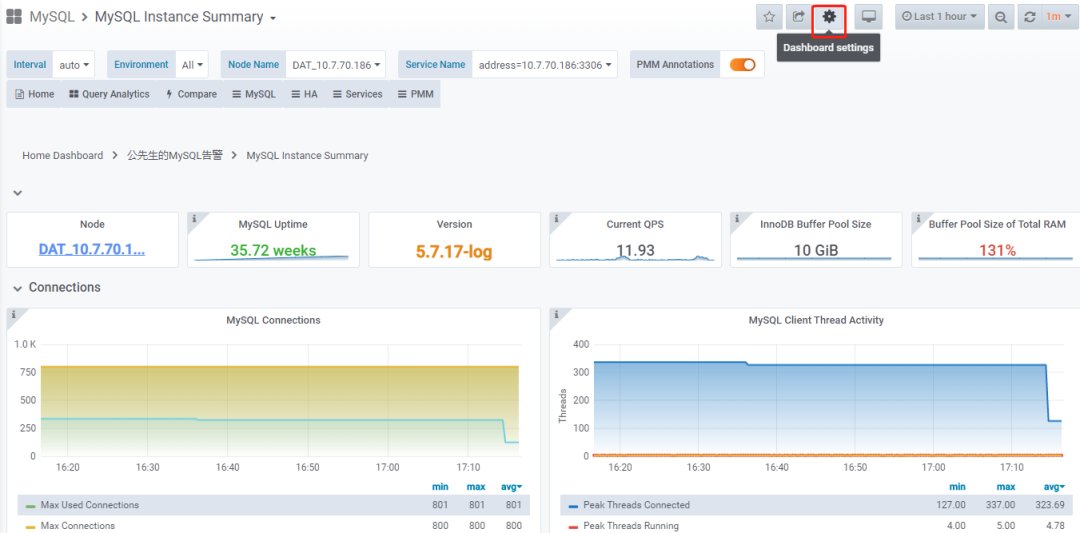Click Max Used Connections green color swatch
The image size is (1080, 533).
click(31, 505)
